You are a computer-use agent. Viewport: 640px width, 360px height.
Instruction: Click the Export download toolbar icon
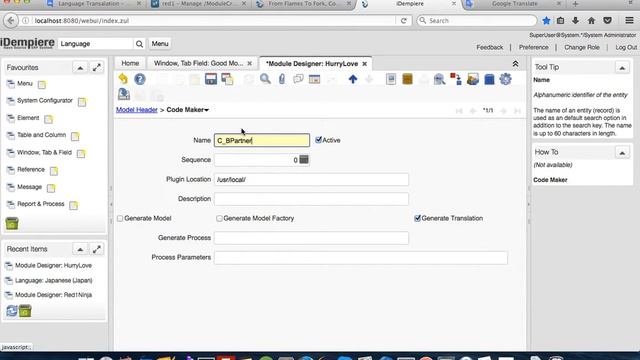pos(124,94)
